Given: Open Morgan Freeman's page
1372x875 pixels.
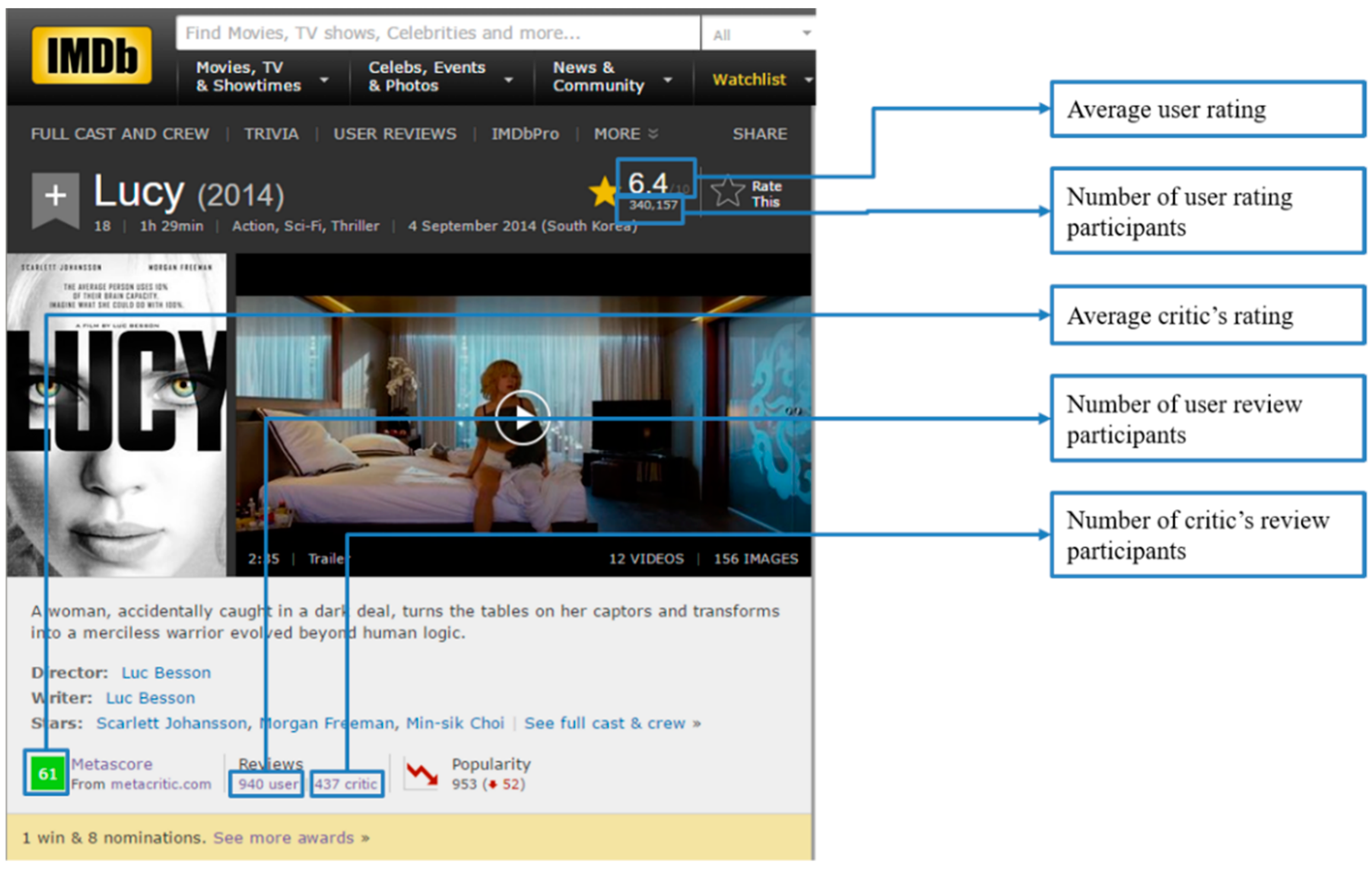Looking at the screenshot, I should pyautogui.click(x=326, y=723).
